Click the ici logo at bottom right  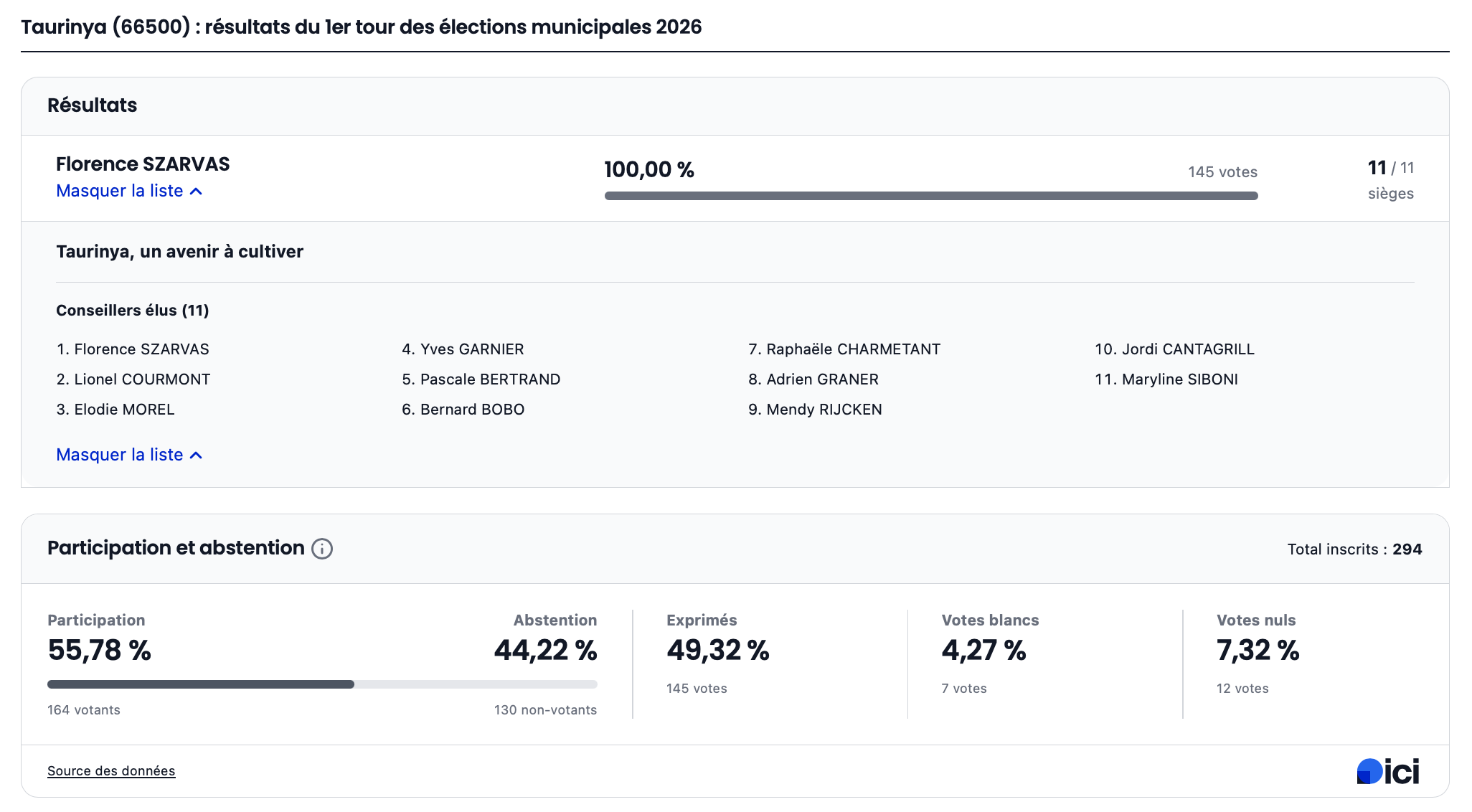pos(1387,771)
